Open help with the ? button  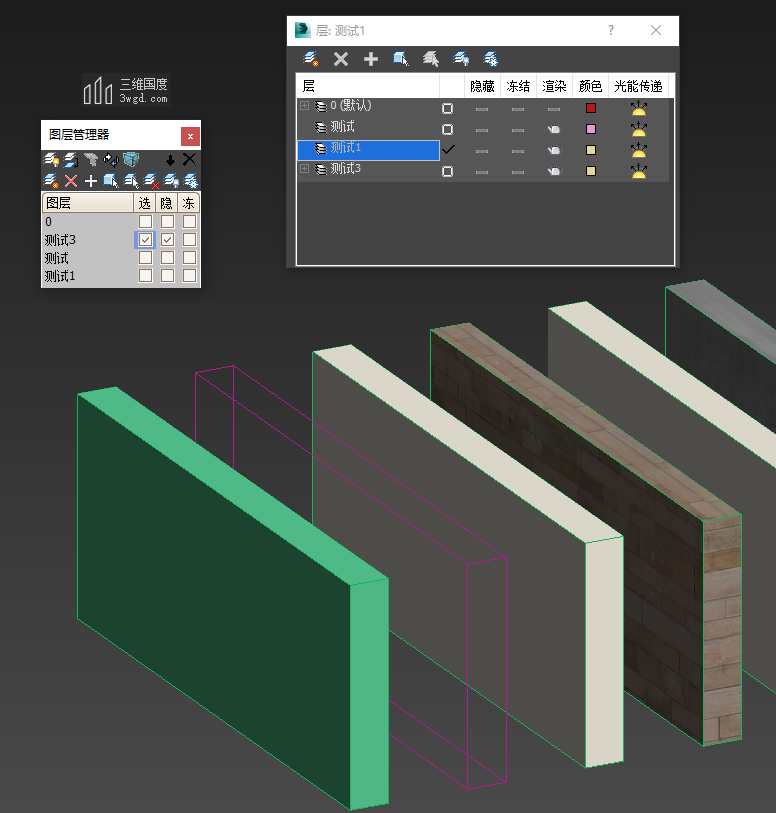(x=611, y=31)
